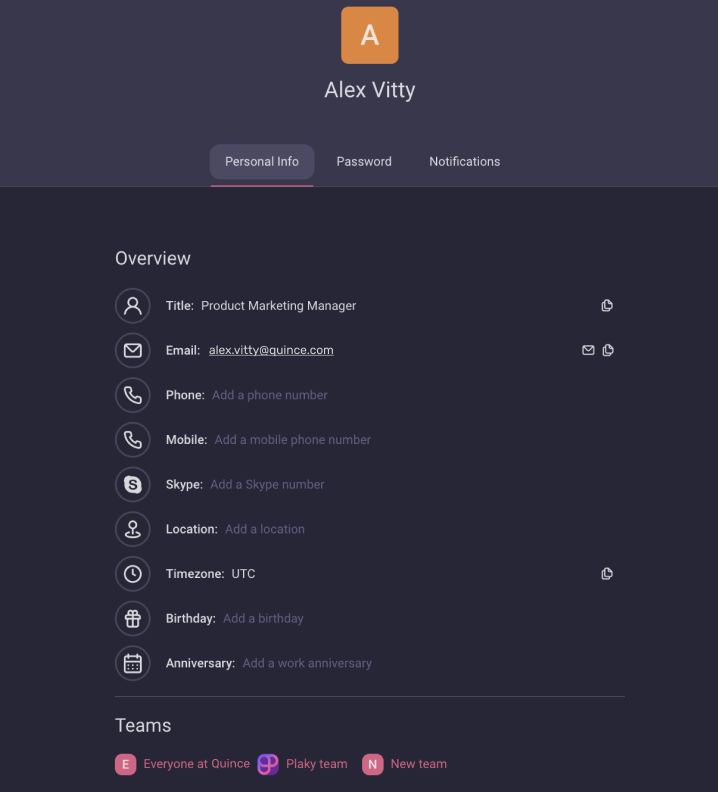Click the Add a phone number field
Viewport: 718px width, 792px height.
point(270,395)
